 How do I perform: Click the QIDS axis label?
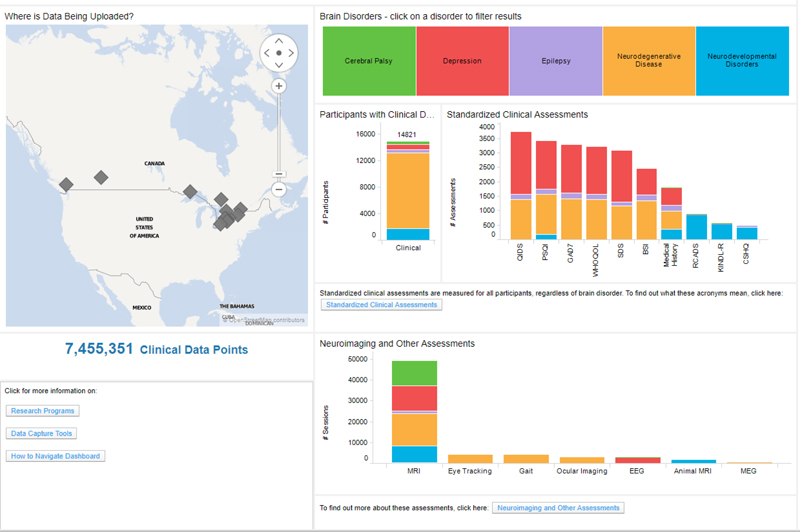point(520,252)
